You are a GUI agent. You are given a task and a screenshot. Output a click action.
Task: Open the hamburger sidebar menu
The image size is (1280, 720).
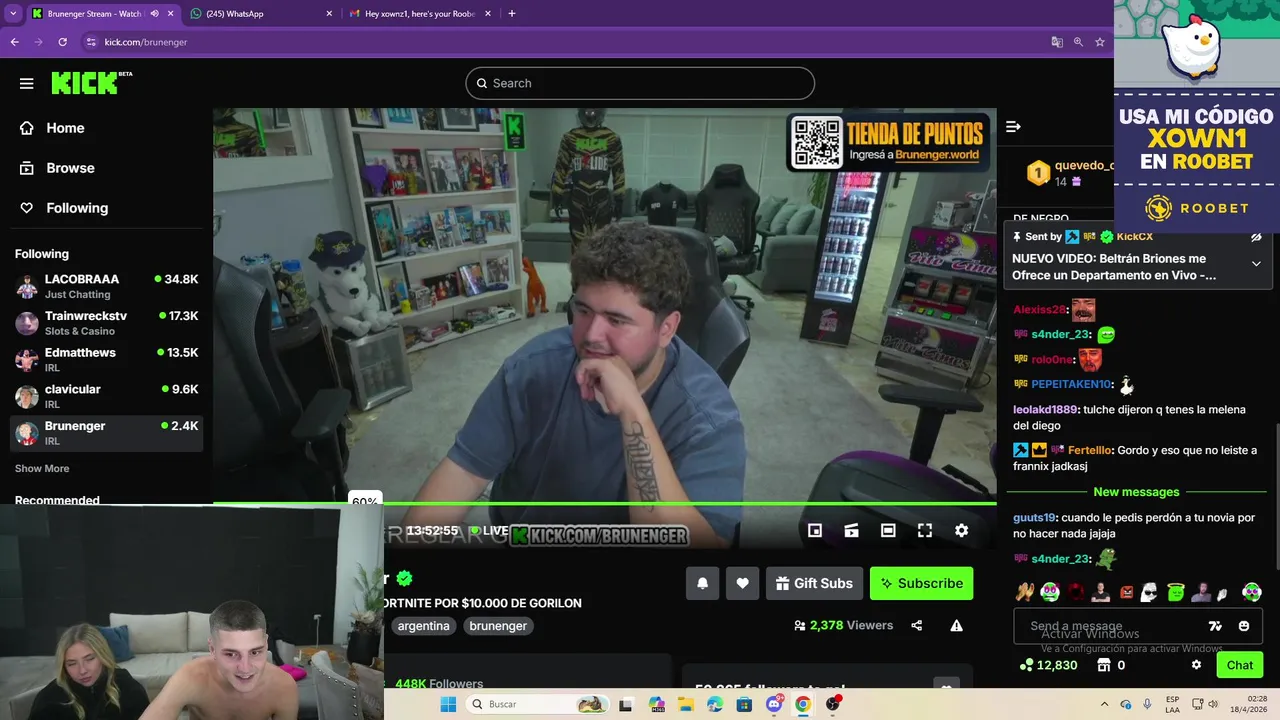click(27, 84)
